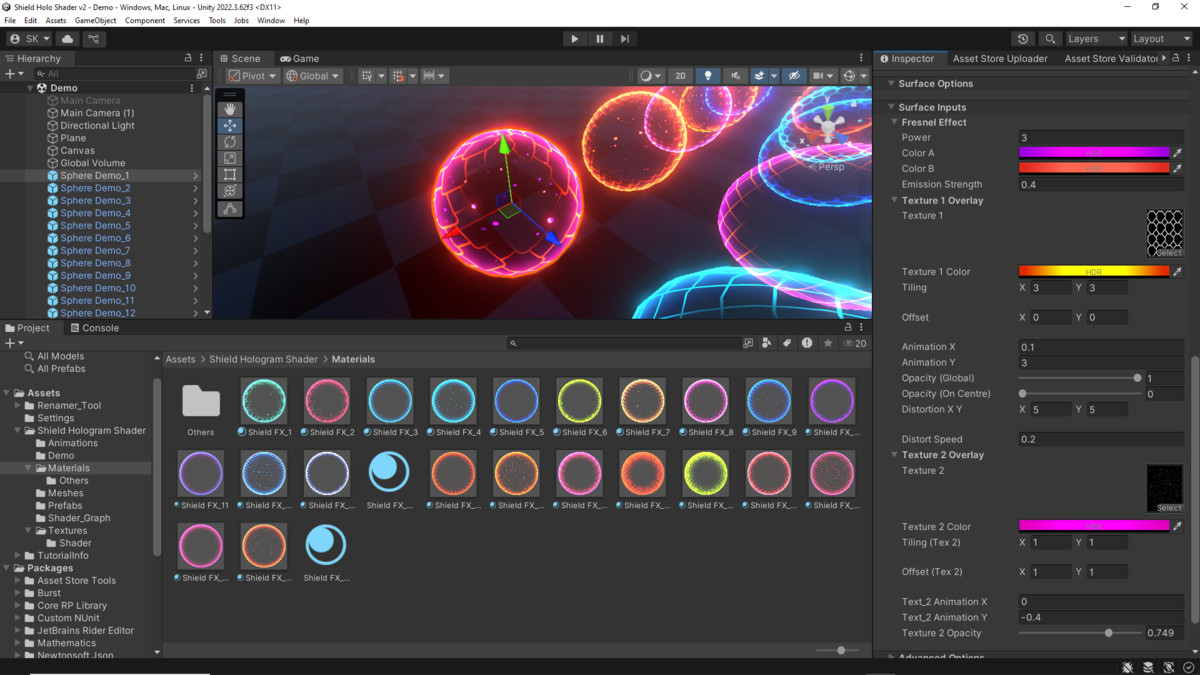1200x675 pixels.
Task: Open the Layers dropdown
Action: [x=1095, y=38]
